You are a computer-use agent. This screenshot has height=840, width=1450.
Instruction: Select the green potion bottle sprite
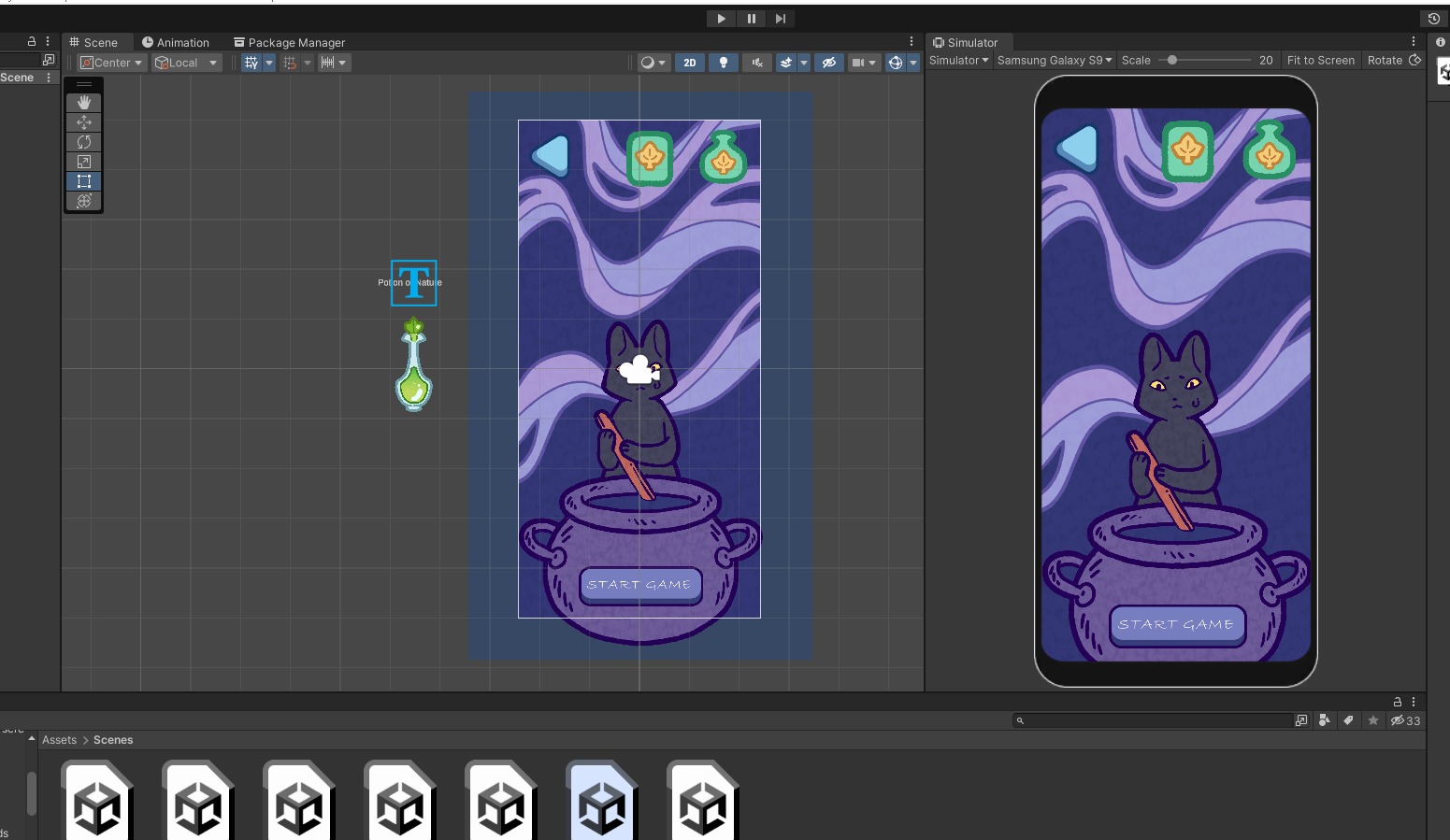coord(413,364)
